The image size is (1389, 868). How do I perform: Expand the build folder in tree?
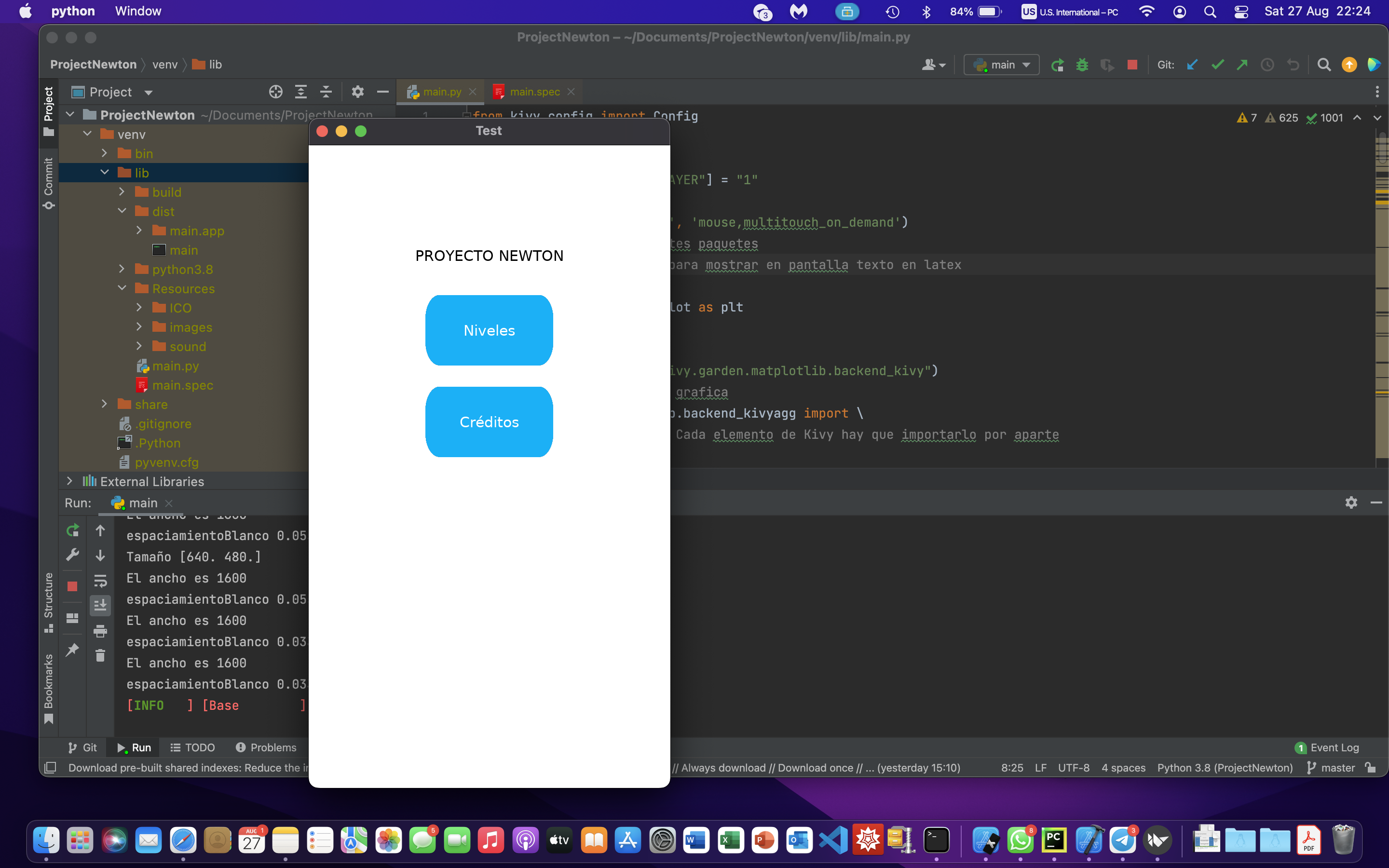(x=122, y=192)
